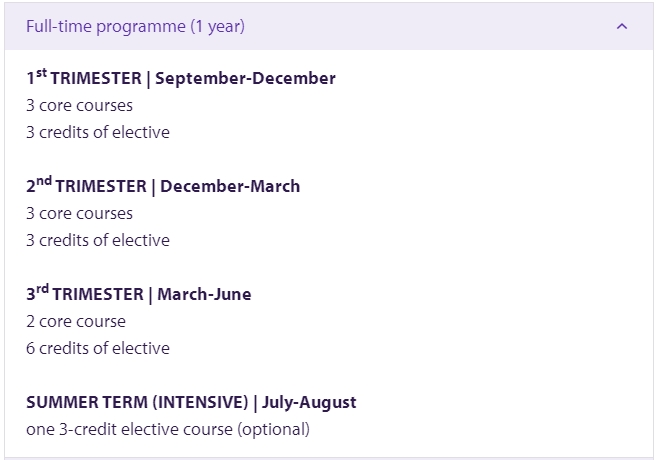Screen dimensions: 659x460
Task: Click the 2nd TRIMESTER December-March heading
Action: click(163, 186)
